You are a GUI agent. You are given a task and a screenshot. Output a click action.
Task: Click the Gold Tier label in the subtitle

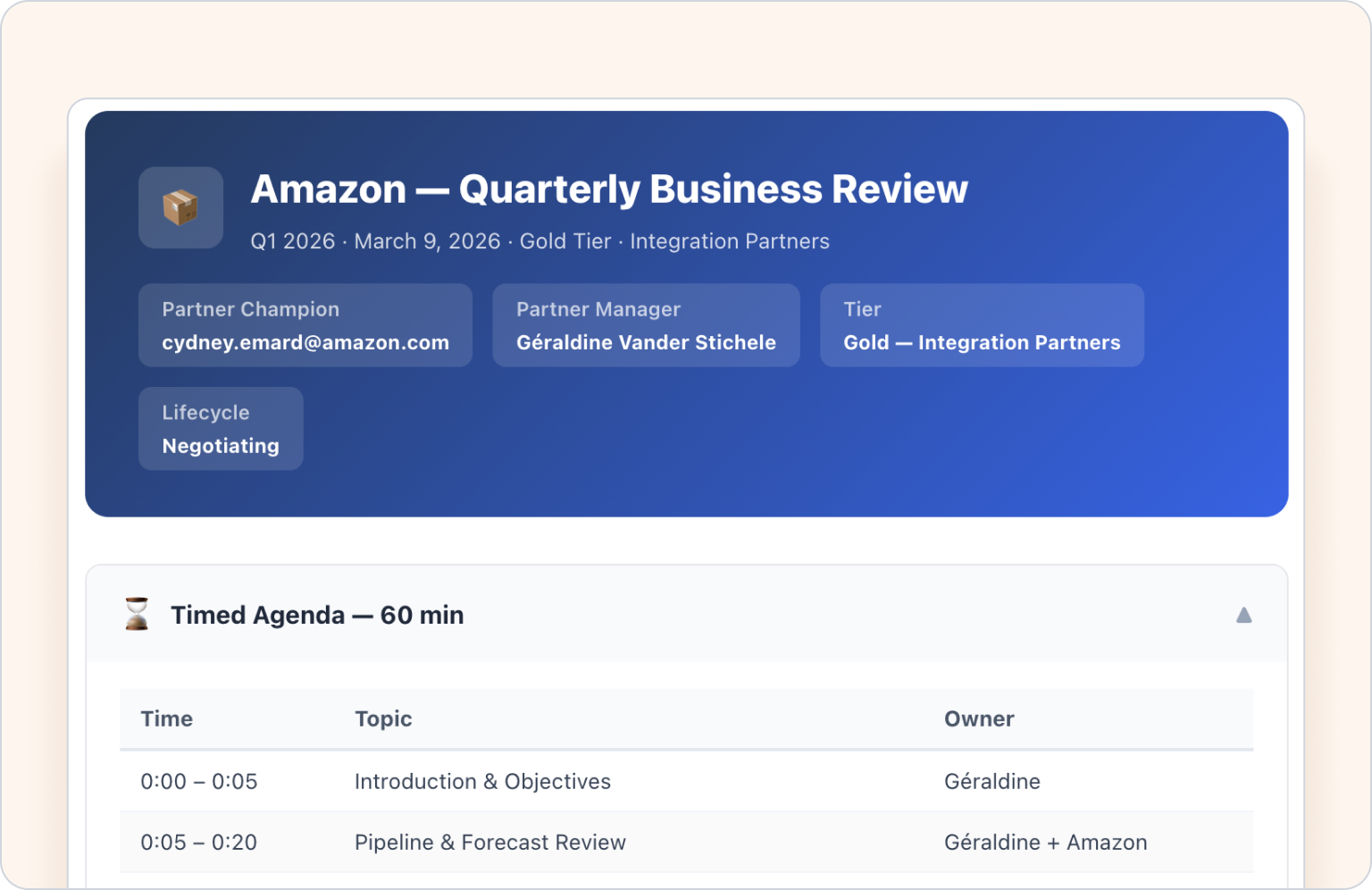point(565,241)
